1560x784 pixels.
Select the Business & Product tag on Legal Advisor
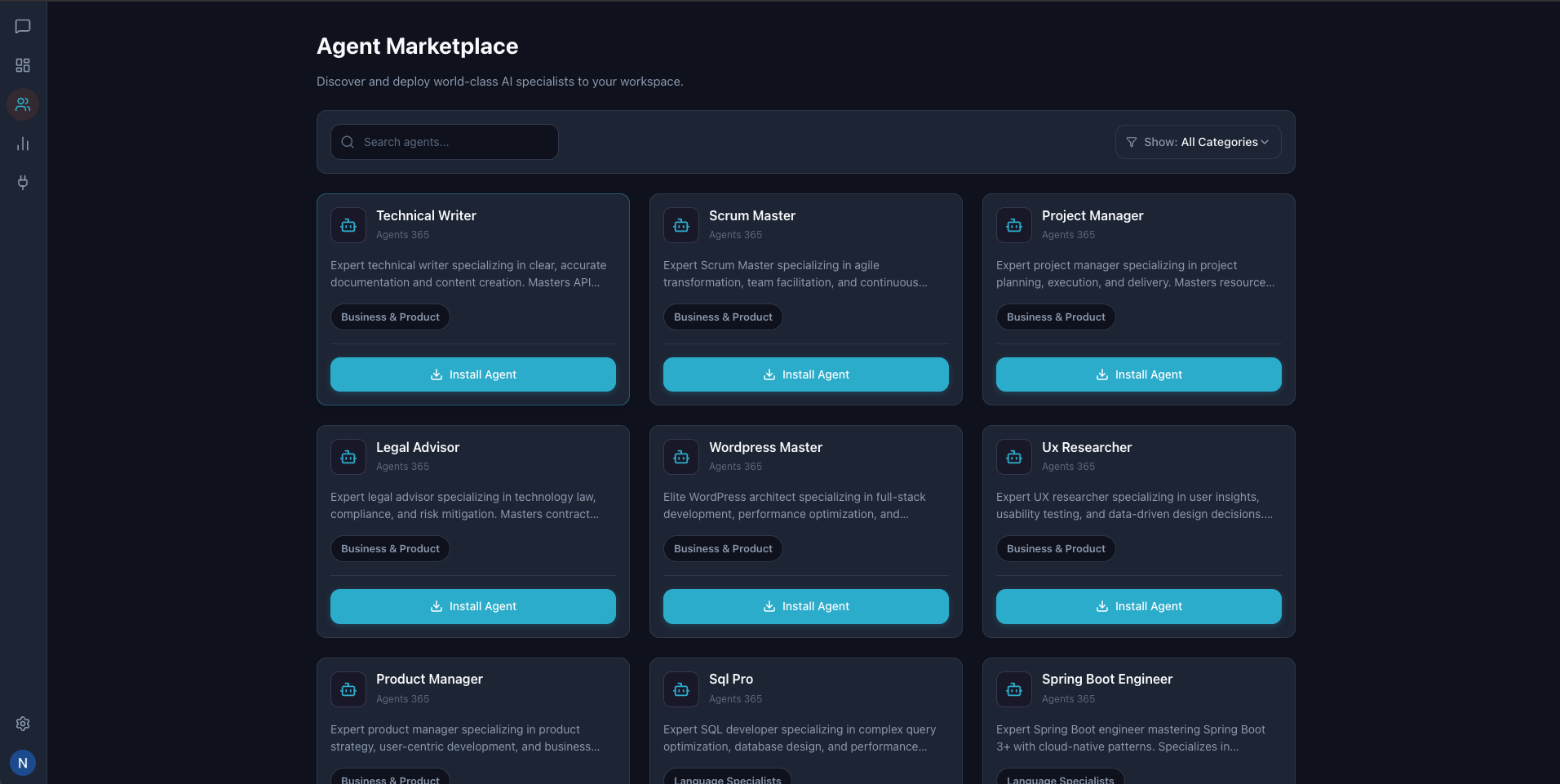[x=390, y=548]
